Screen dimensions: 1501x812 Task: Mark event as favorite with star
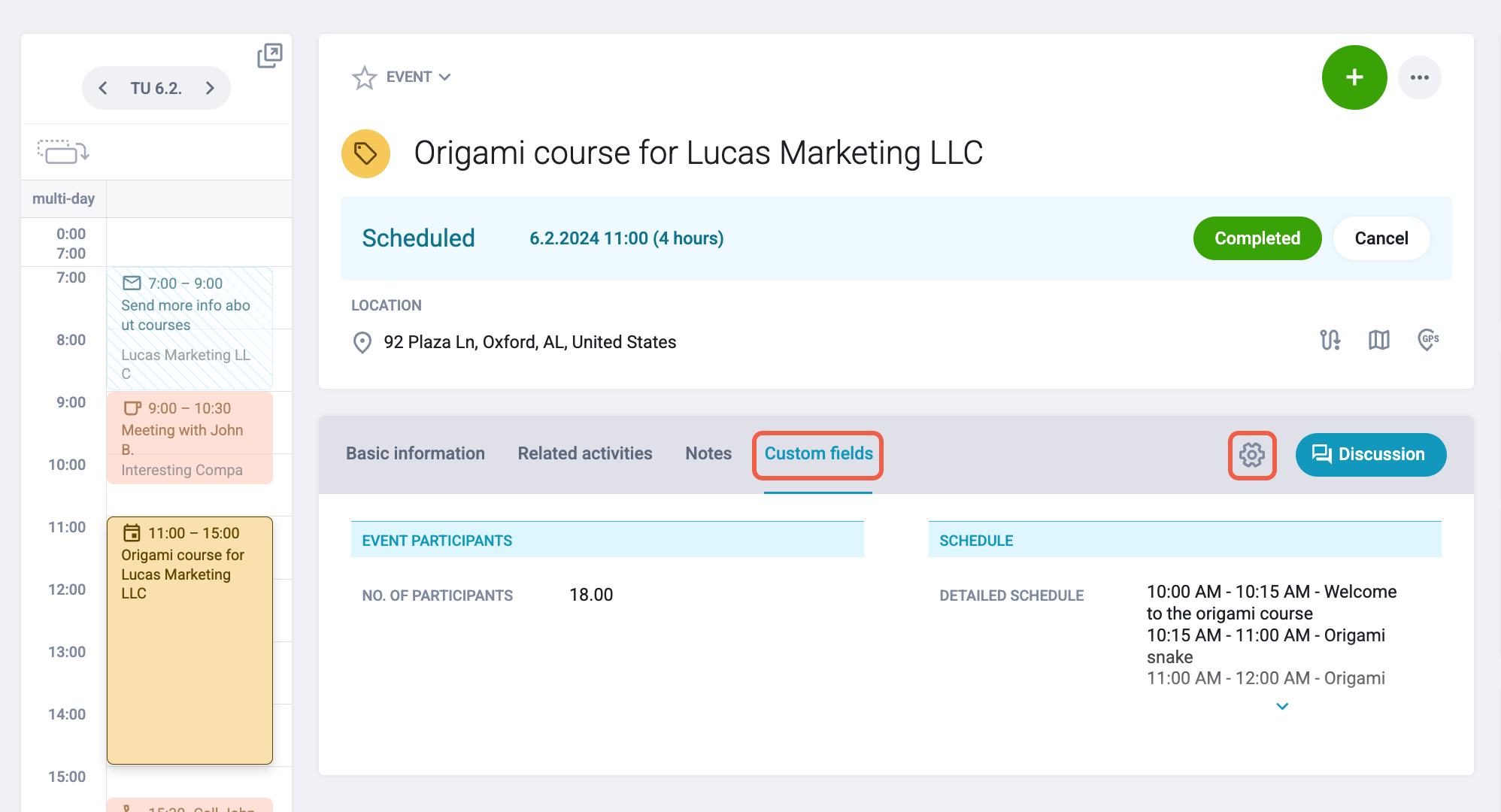pos(365,77)
